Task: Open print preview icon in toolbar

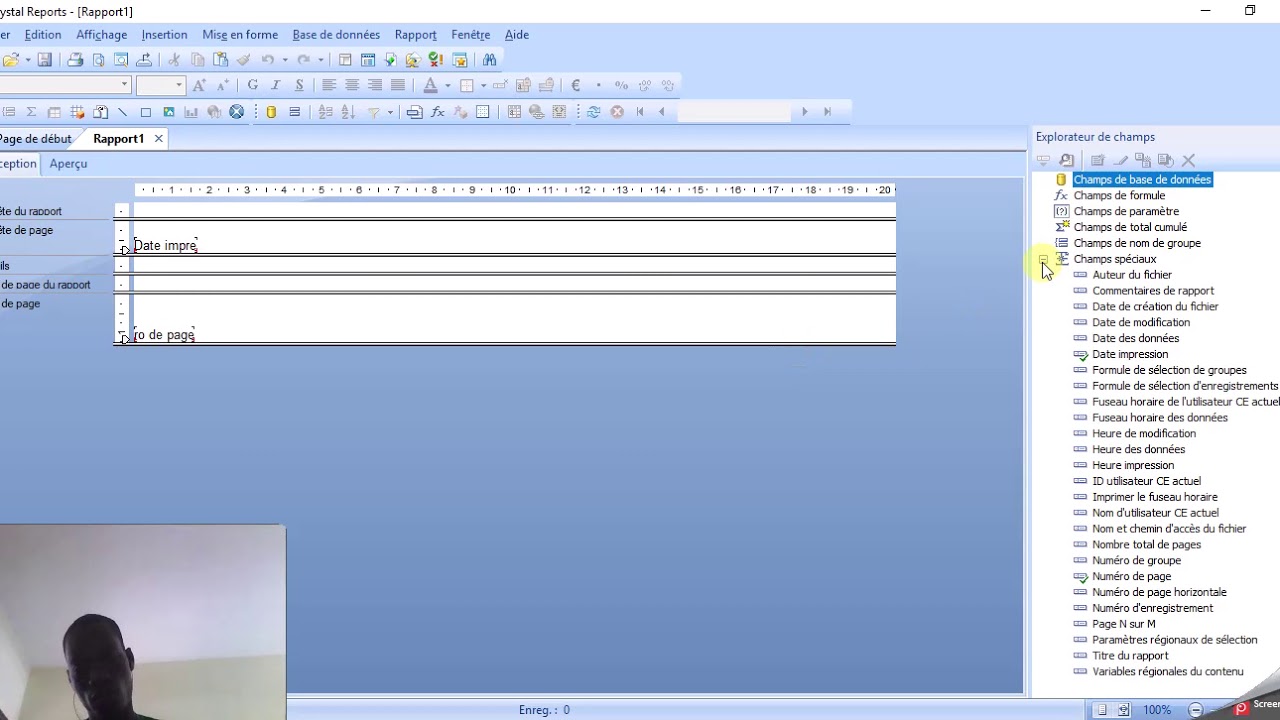Action: coord(98,60)
